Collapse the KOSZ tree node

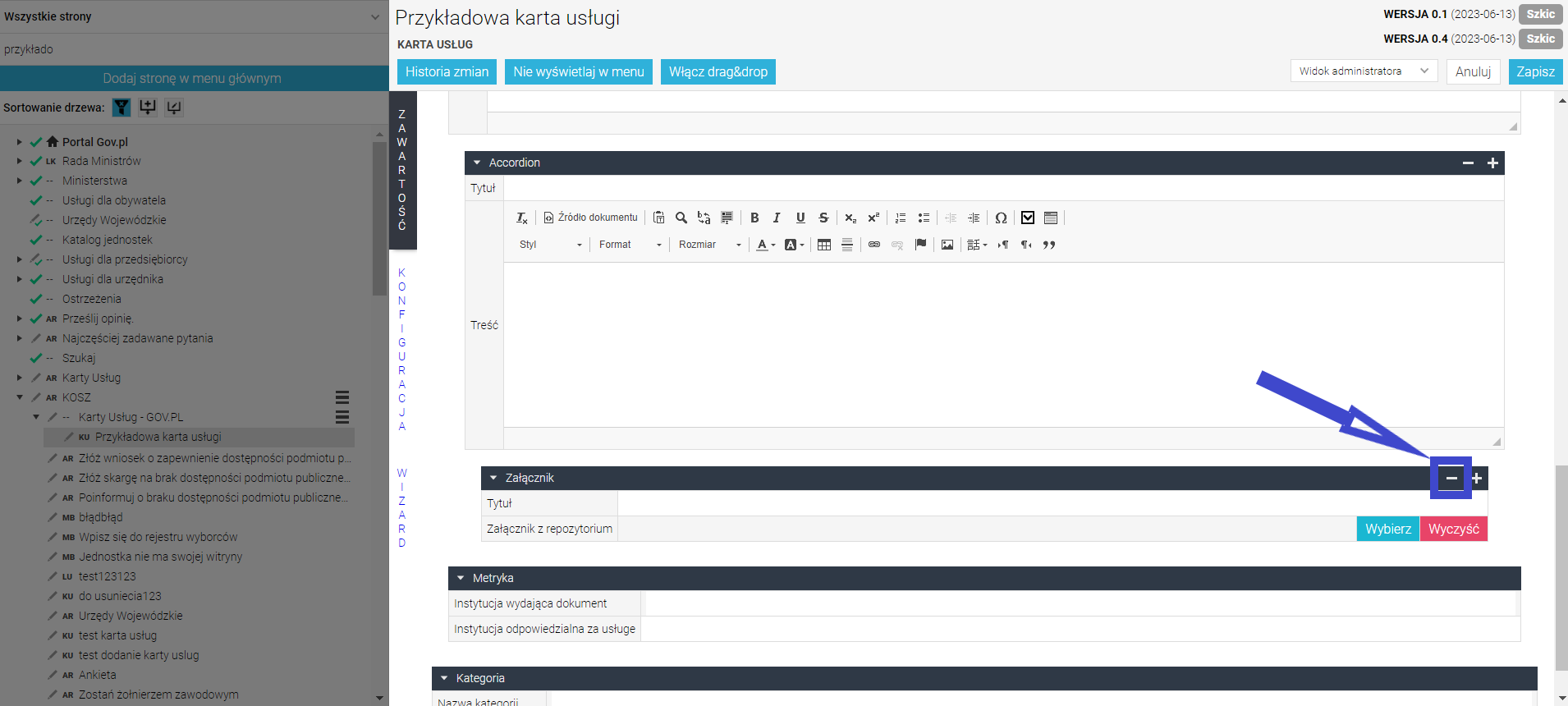[x=20, y=397]
